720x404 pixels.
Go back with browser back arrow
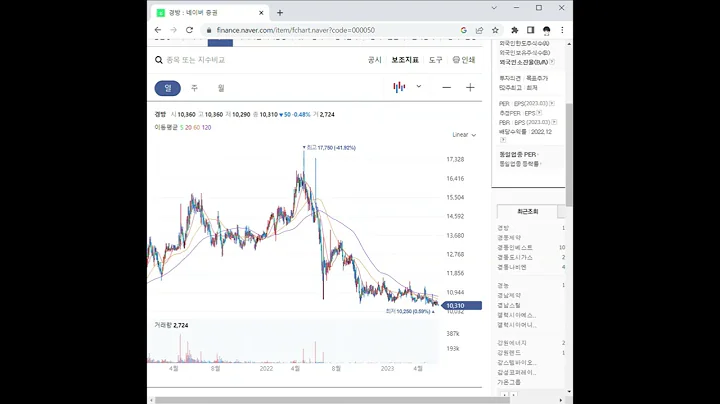point(158,30)
